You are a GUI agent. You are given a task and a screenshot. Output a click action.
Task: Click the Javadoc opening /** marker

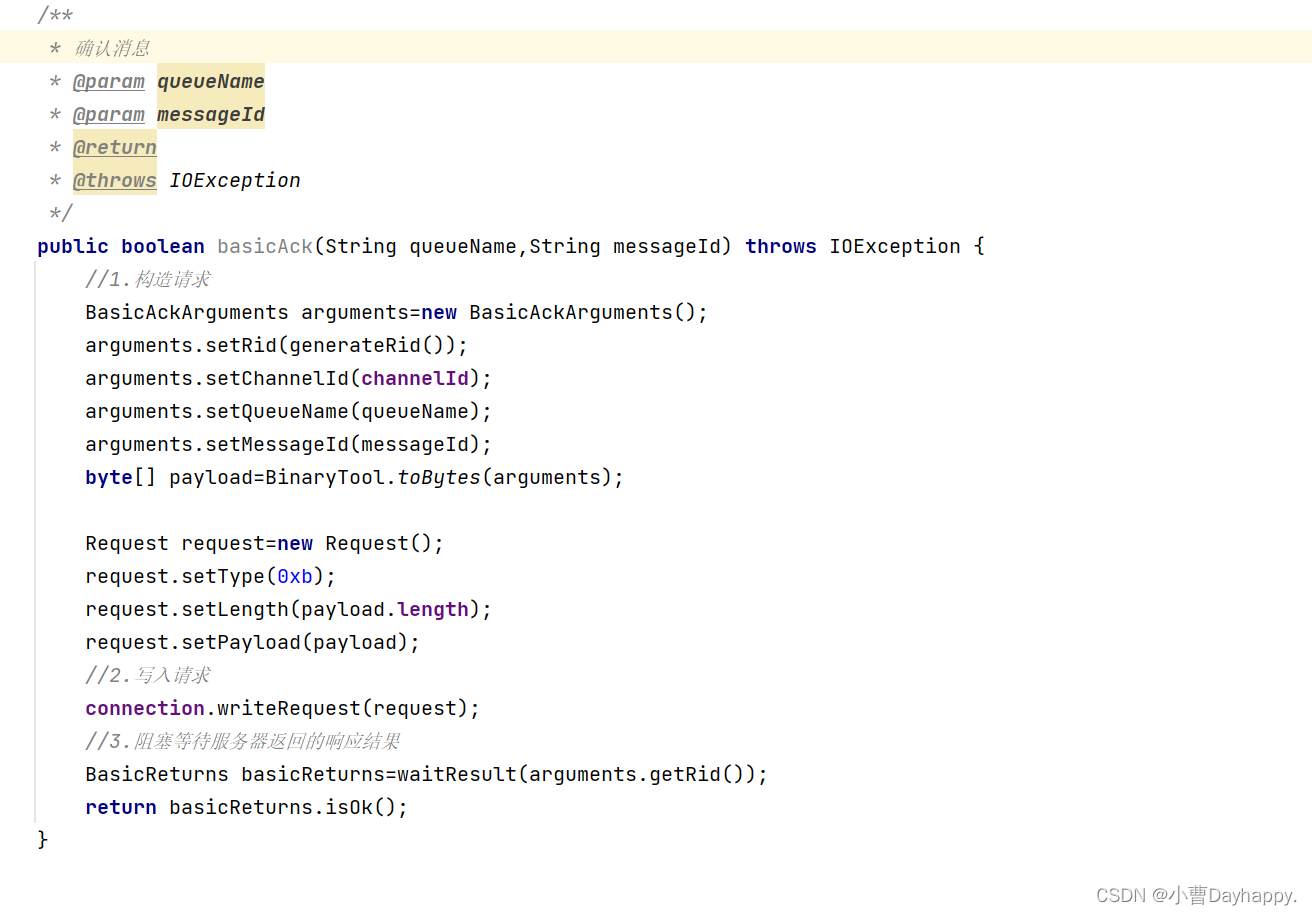55,15
